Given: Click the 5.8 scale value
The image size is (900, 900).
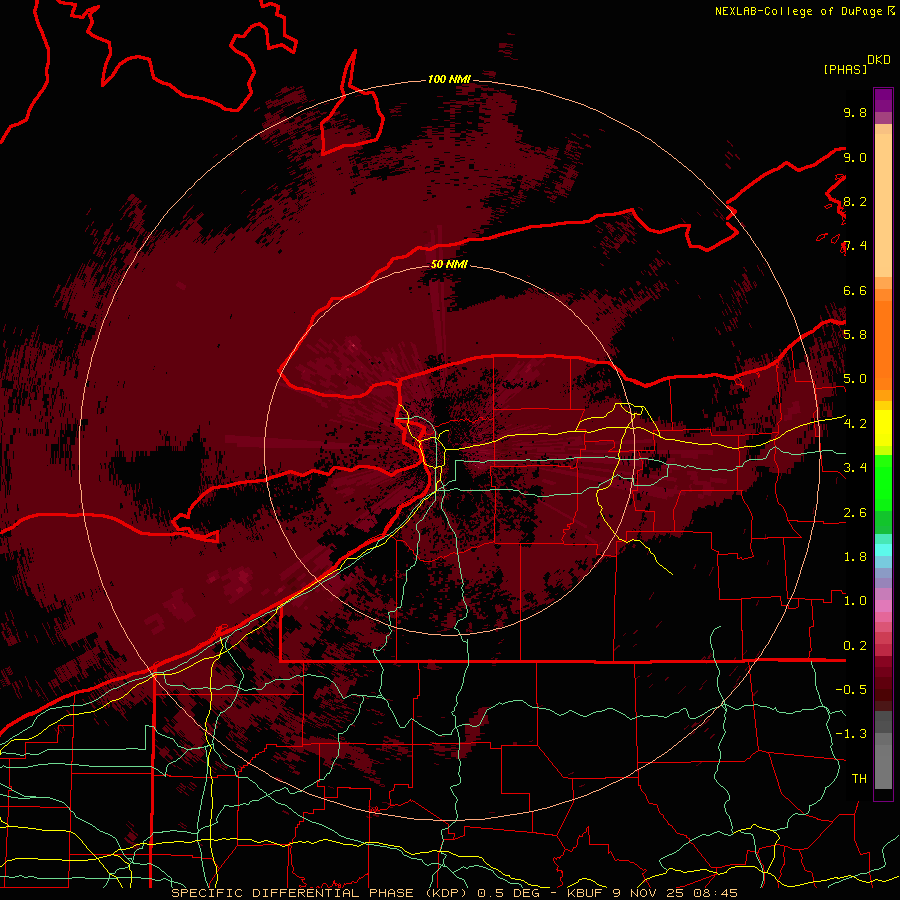Looking at the screenshot, I should click(x=855, y=335).
